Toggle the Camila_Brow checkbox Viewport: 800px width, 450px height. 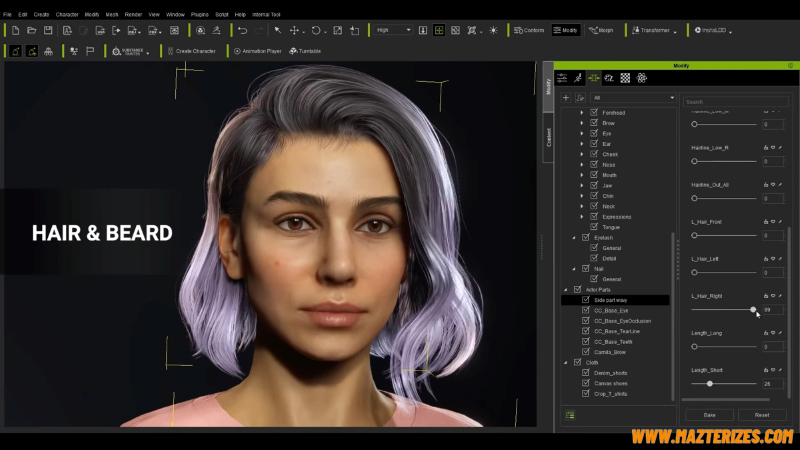(586, 352)
